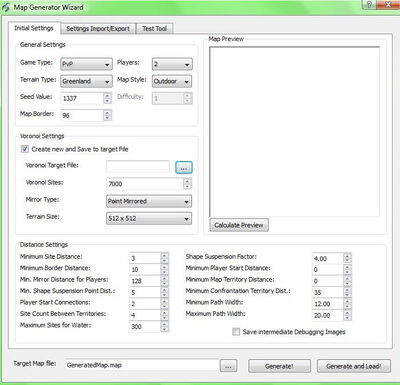Toggle Create new and Save to target File
The width and height of the screenshot is (400, 385).
point(25,149)
